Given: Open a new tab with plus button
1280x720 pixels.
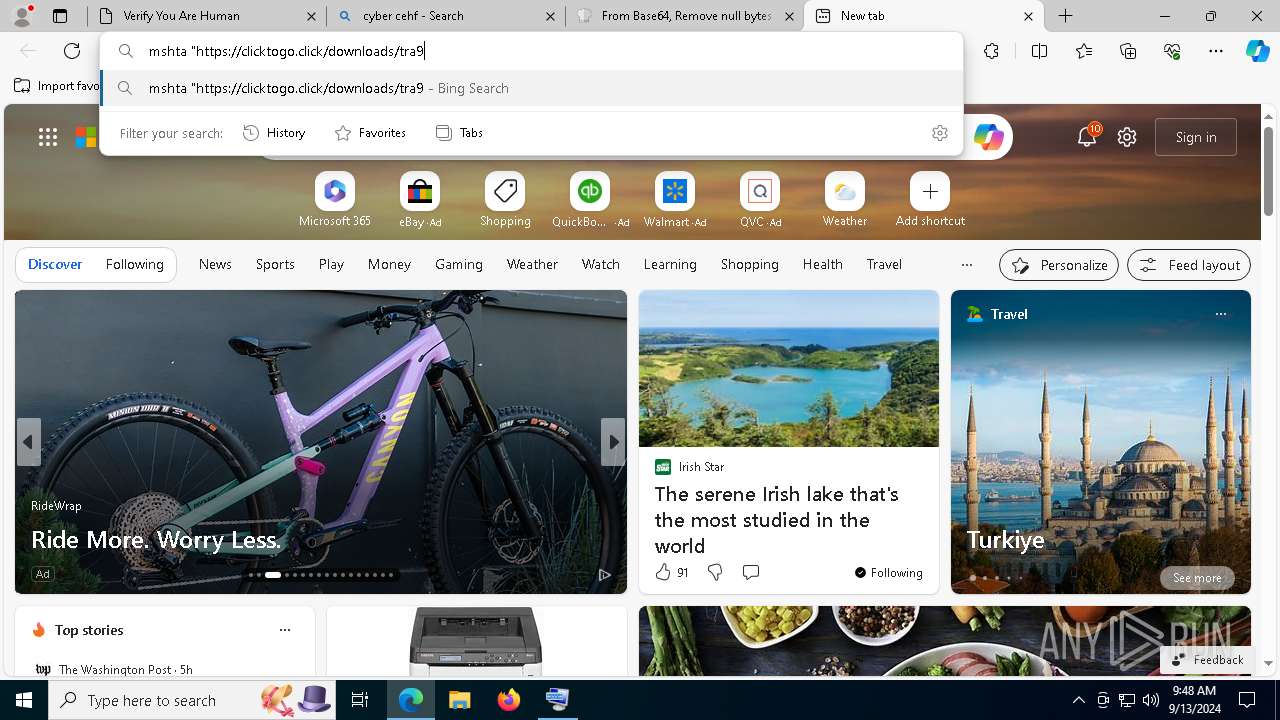Looking at the screenshot, I should click(1066, 16).
